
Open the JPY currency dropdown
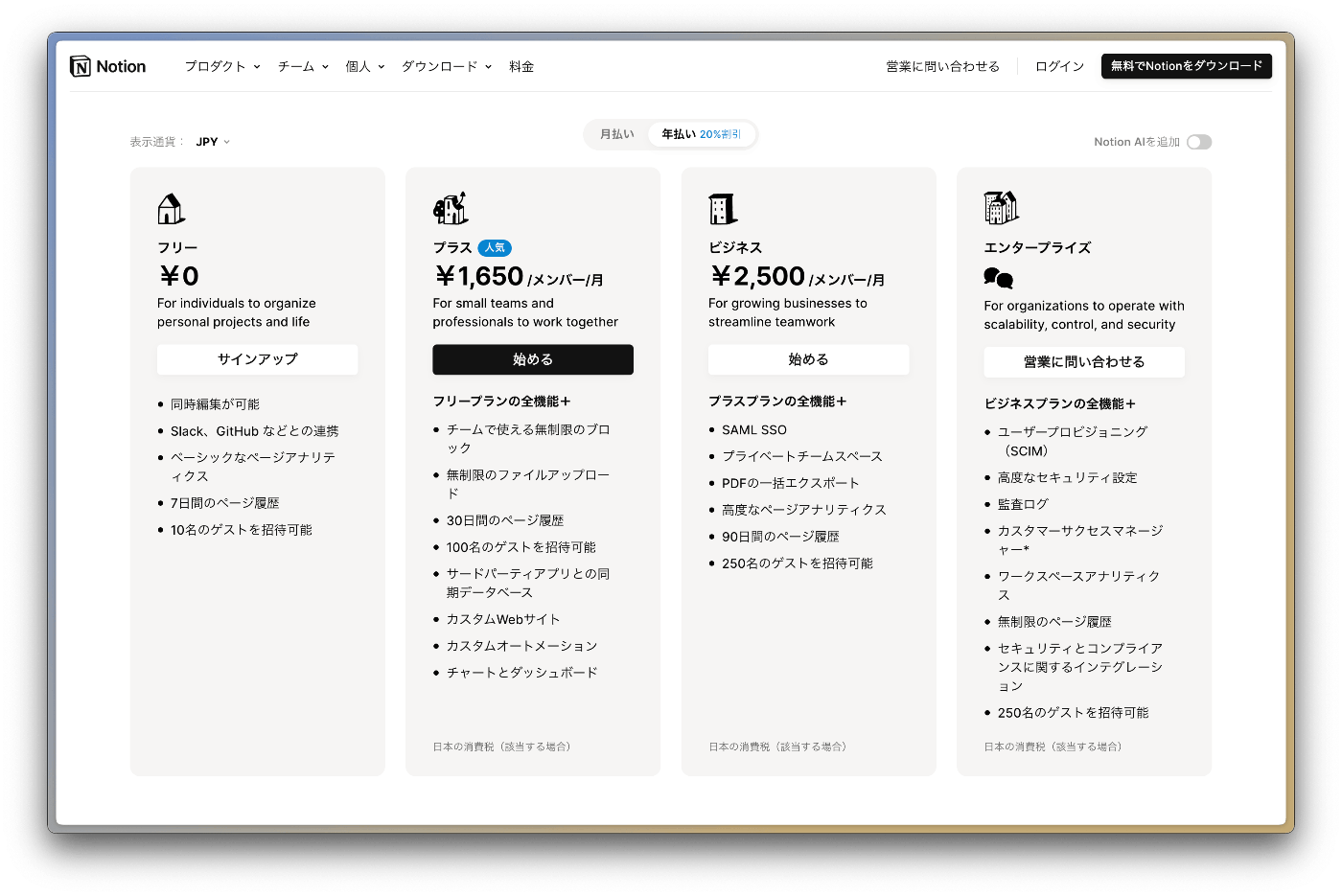pos(213,142)
